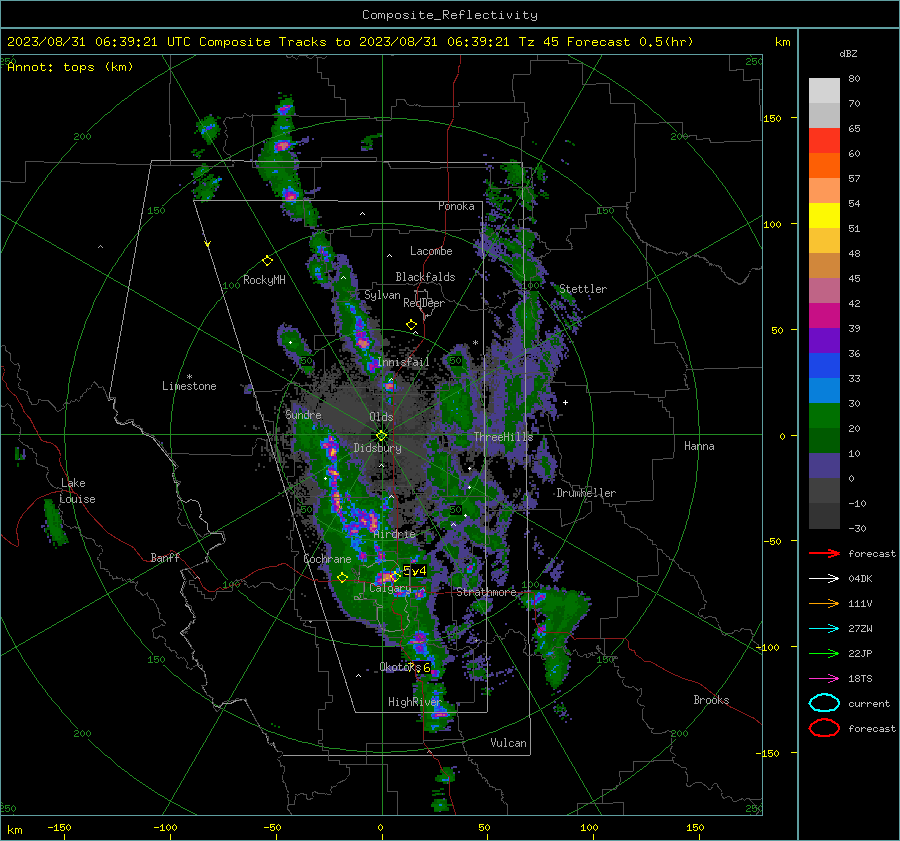
Task: Click the Drumheller city label
Action: pos(586,493)
